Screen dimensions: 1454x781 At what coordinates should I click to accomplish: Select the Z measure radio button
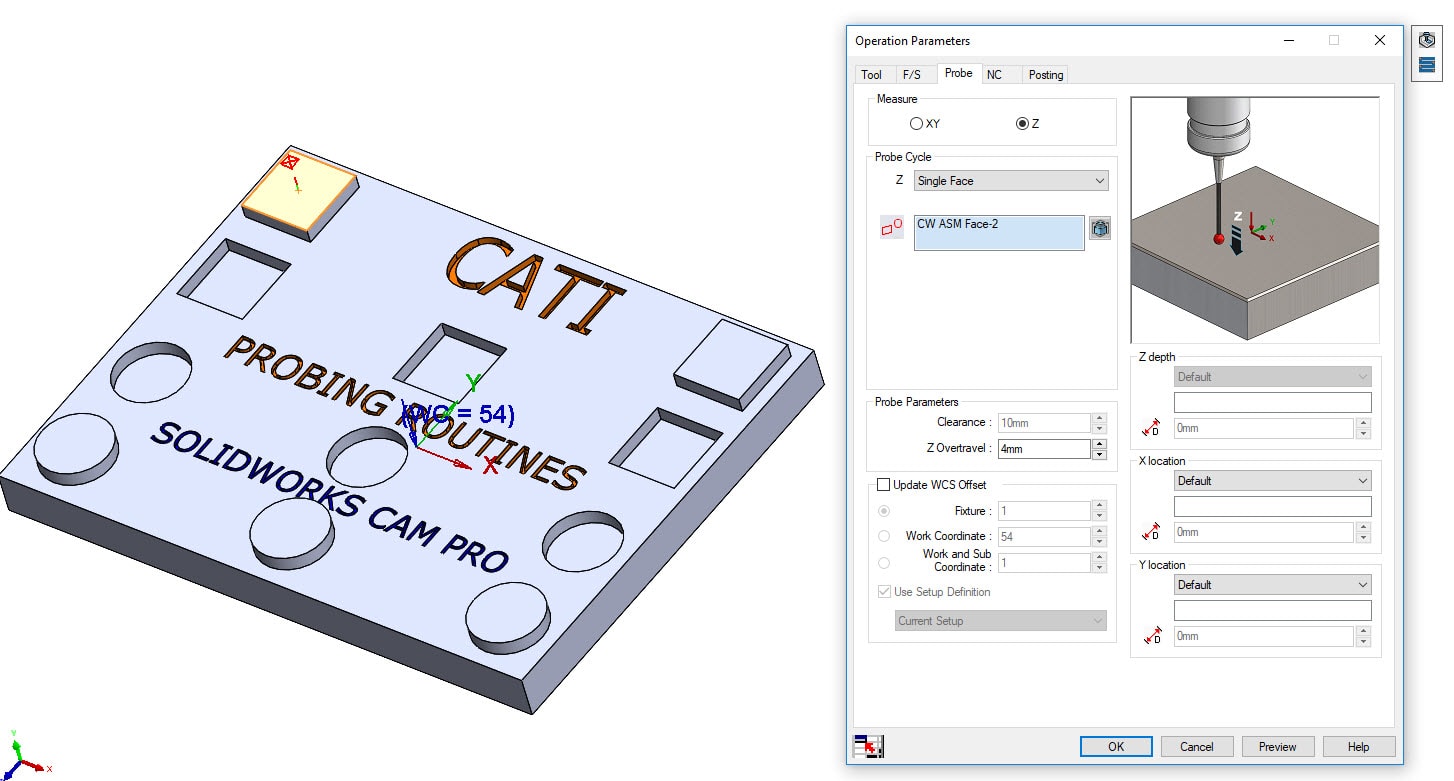click(1022, 124)
